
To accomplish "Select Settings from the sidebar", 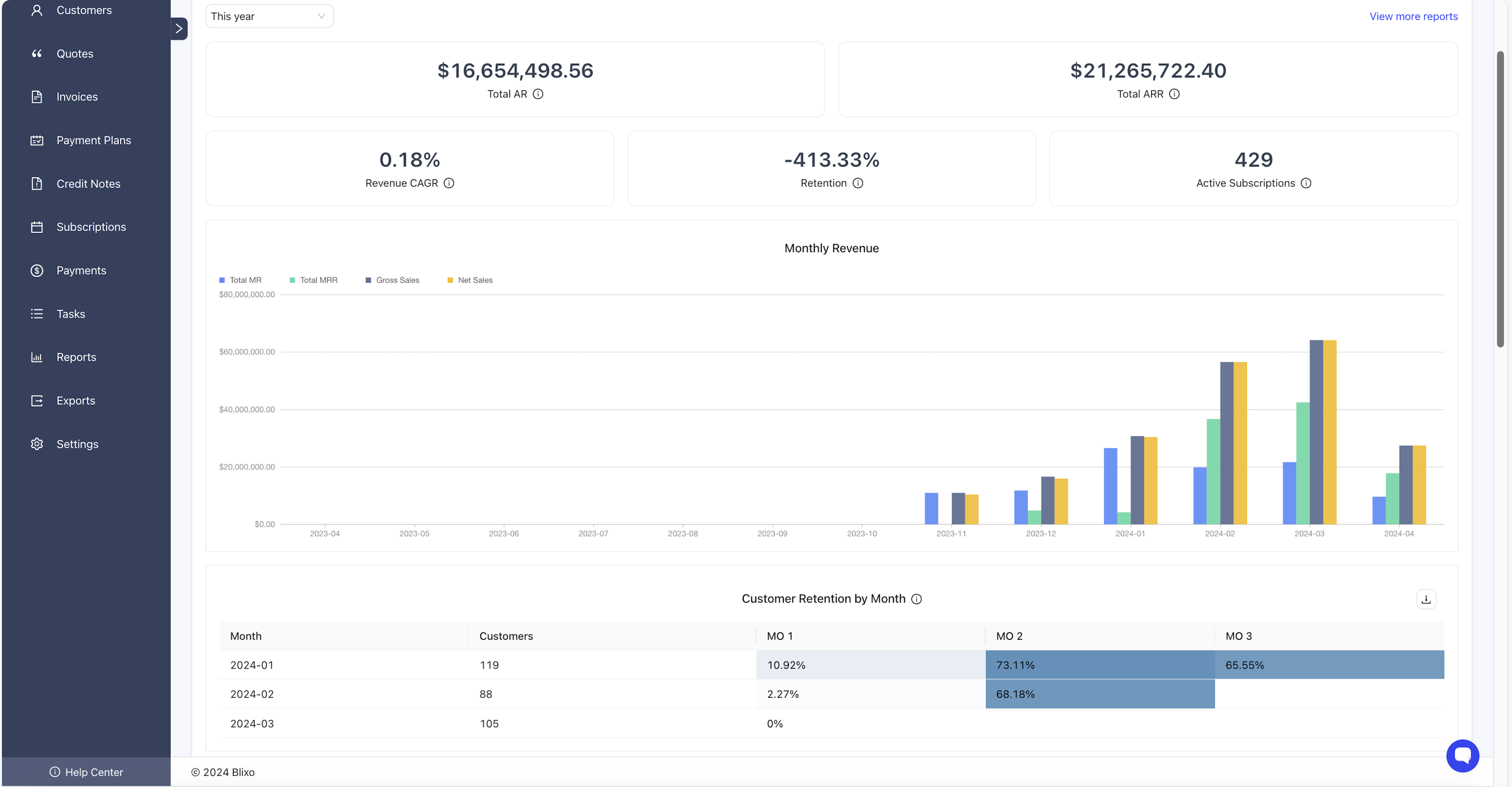I will tap(77, 444).
